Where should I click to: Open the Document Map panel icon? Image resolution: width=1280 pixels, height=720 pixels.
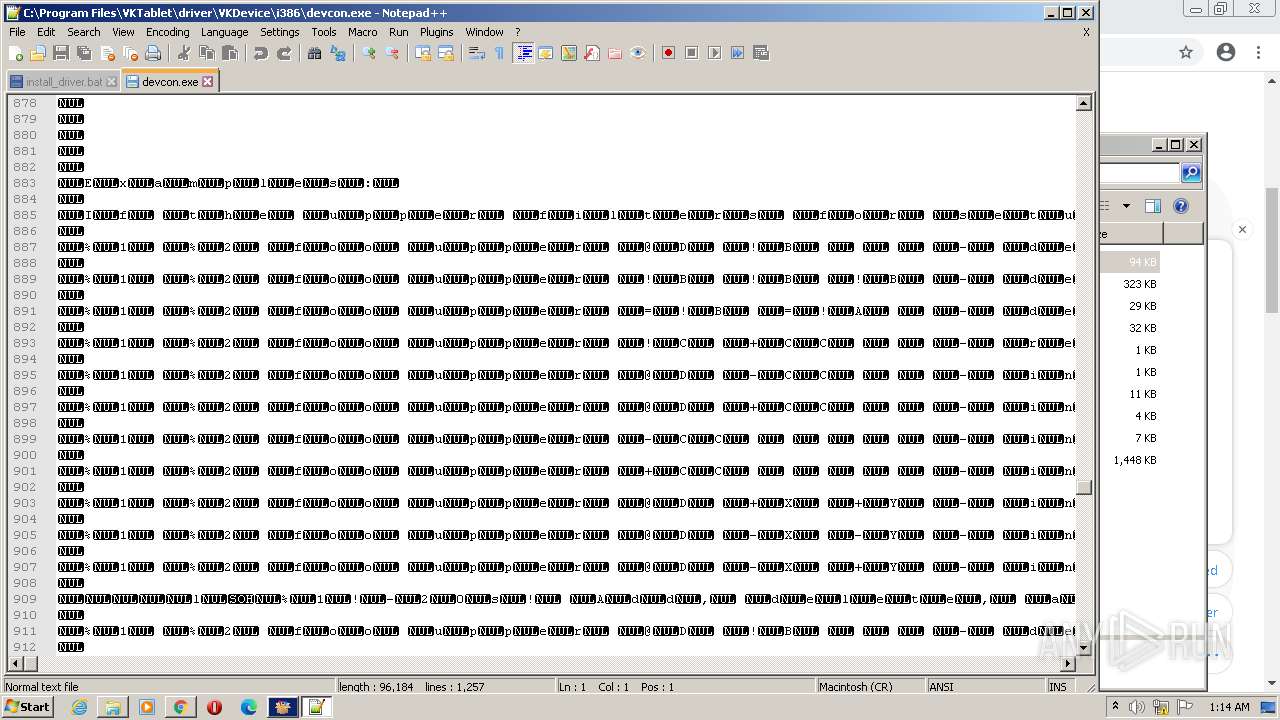click(x=569, y=53)
